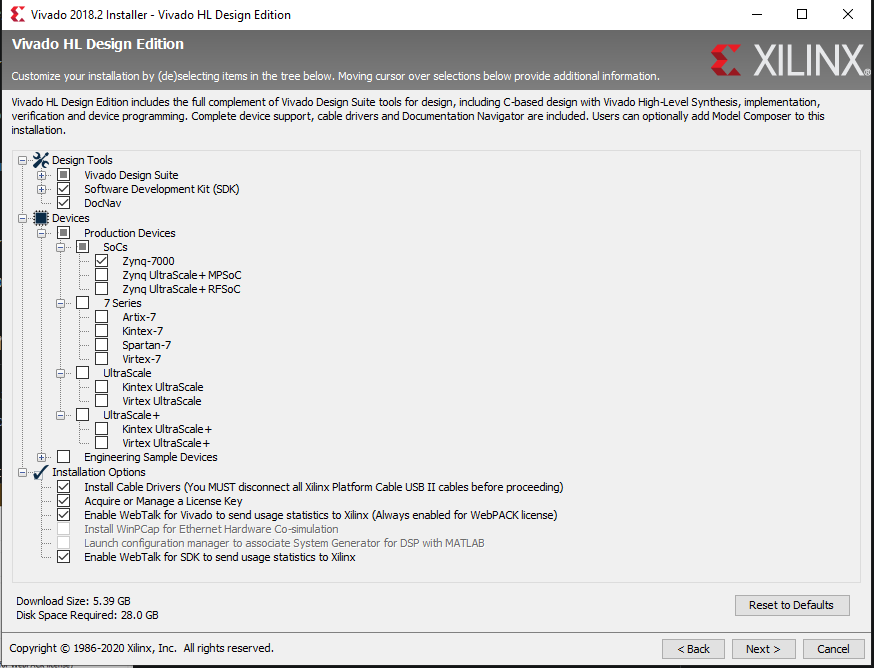
Task: Disable the DocNav checkbox
Action: (x=64, y=203)
